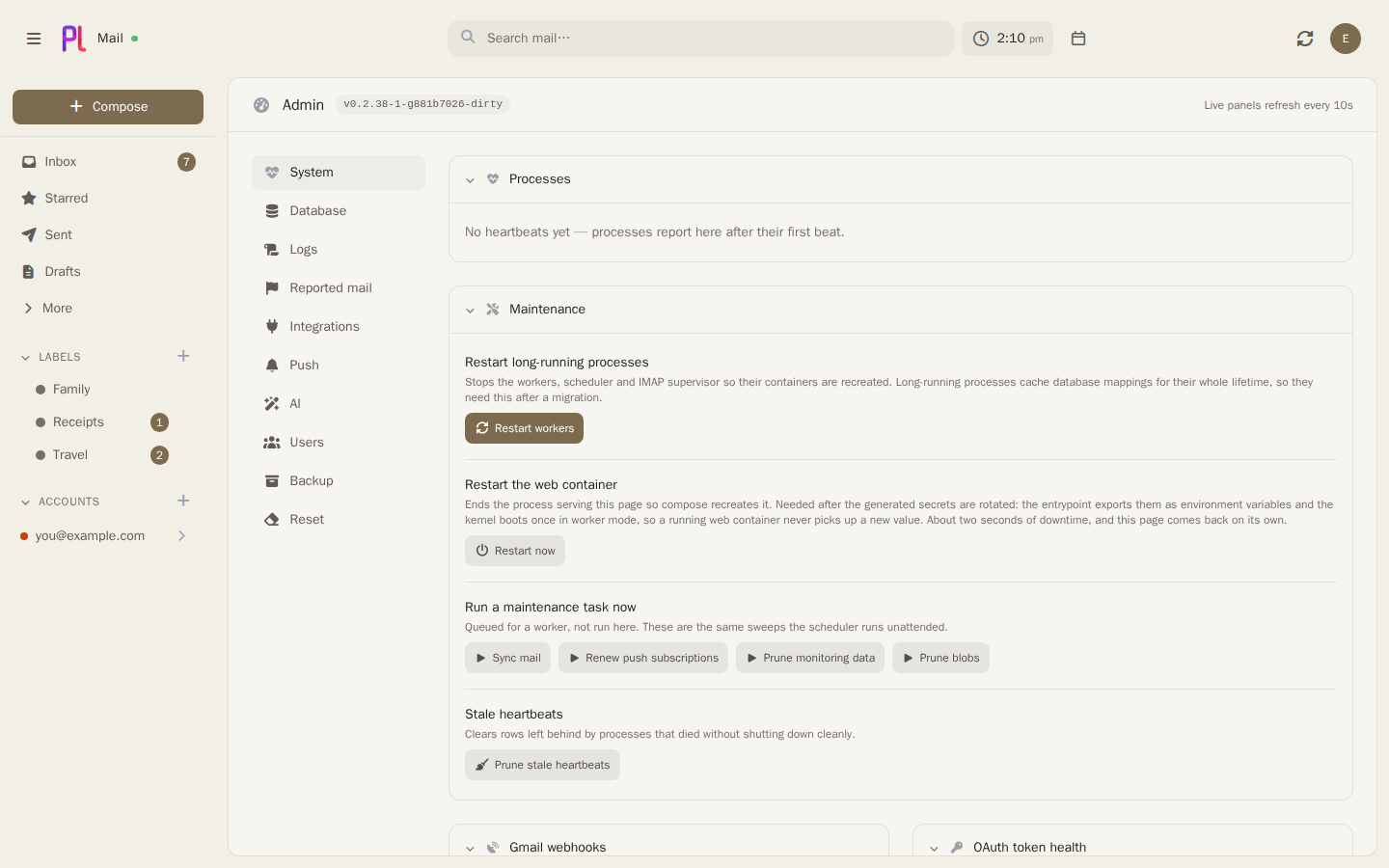Run Renew push subscriptions task
1389x868 pixels.
(x=643, y=658)
